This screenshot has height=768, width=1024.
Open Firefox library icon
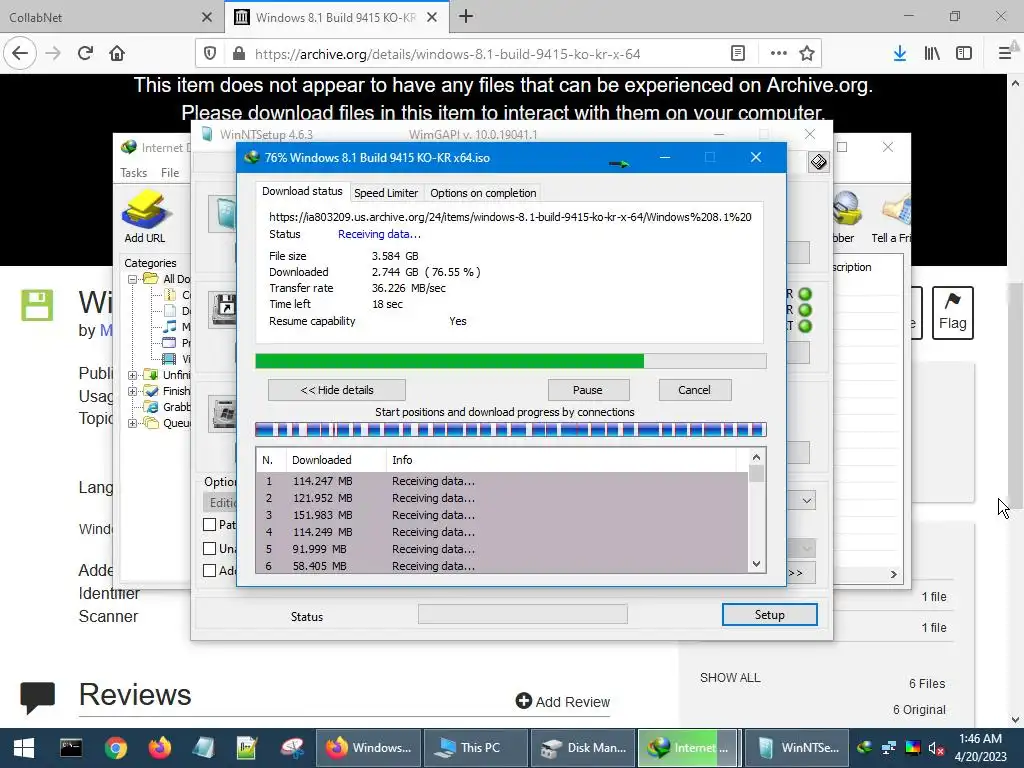(x=932, y=54)
